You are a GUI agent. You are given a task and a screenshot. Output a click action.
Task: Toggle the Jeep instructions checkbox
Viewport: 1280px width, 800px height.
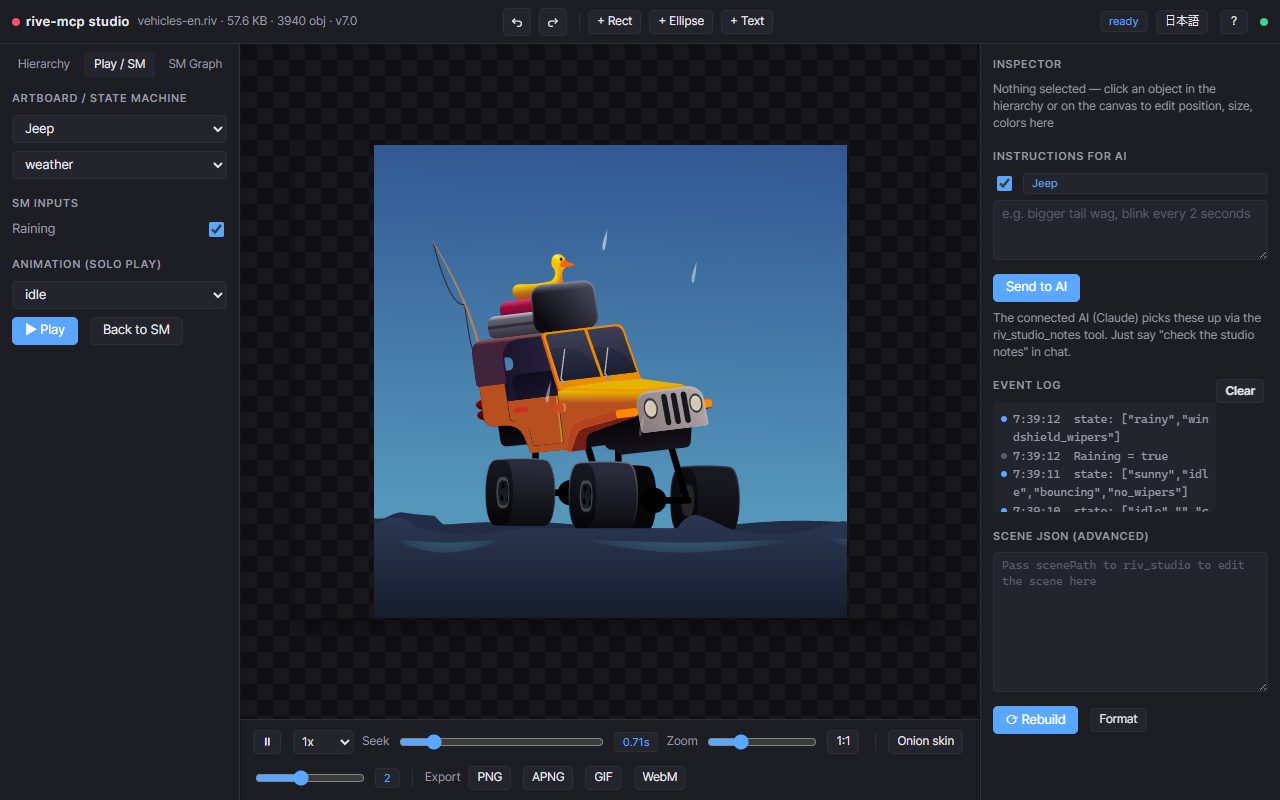click(x=1005, y=183)
